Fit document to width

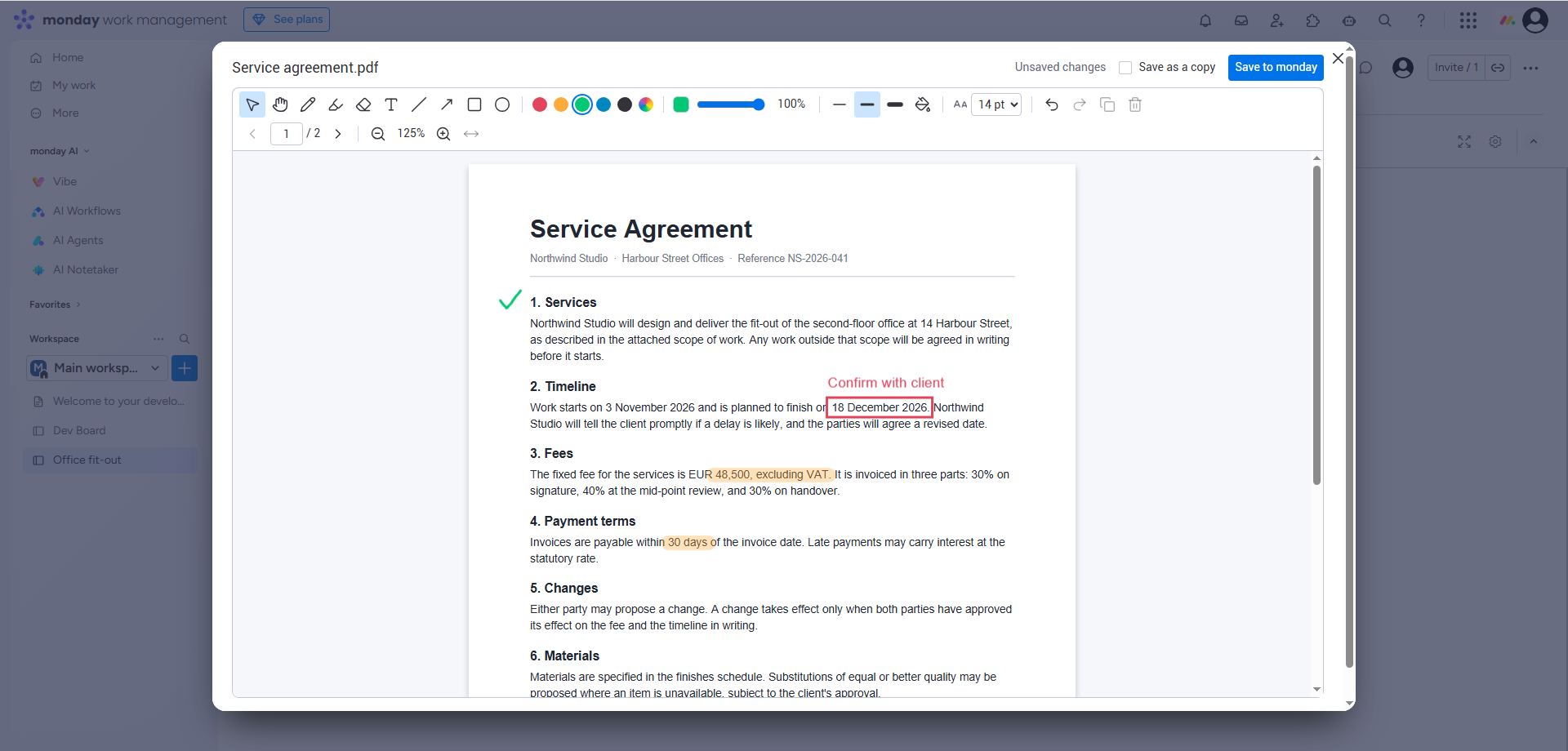pos(471,134)
